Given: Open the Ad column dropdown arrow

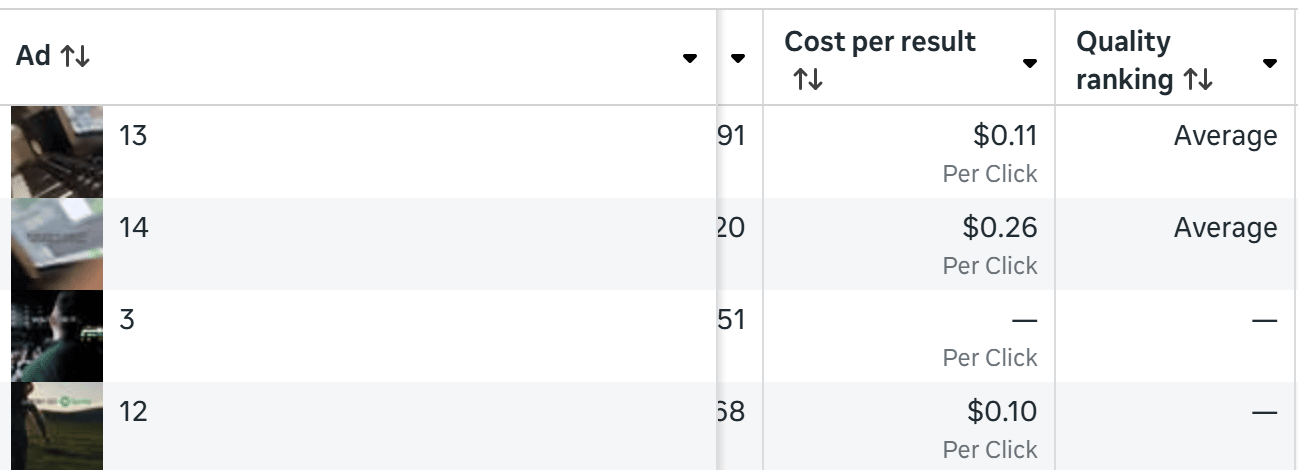Looking at the screenshot, I should (690, 58).
